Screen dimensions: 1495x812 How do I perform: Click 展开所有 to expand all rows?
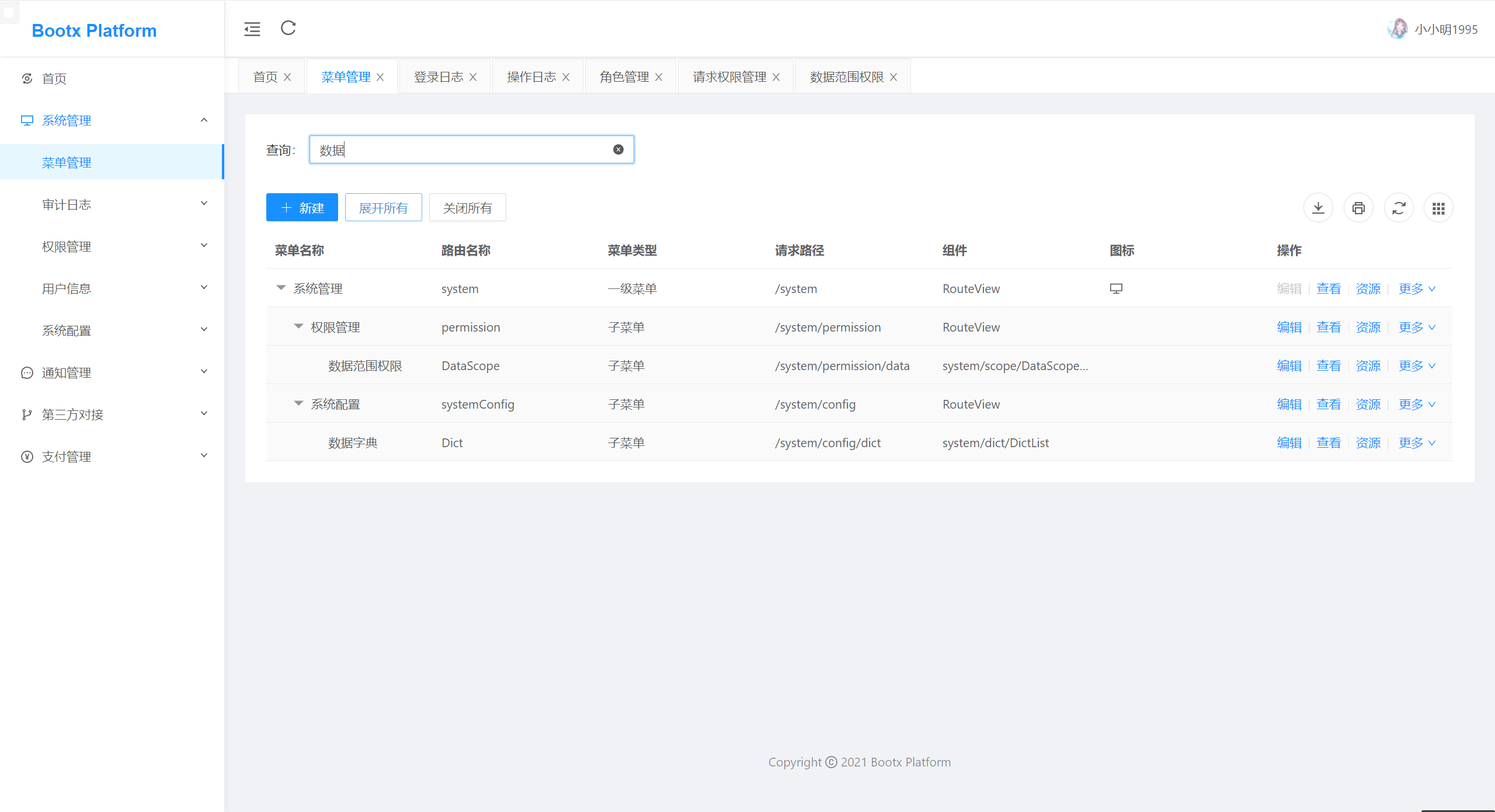pos(383,207)
